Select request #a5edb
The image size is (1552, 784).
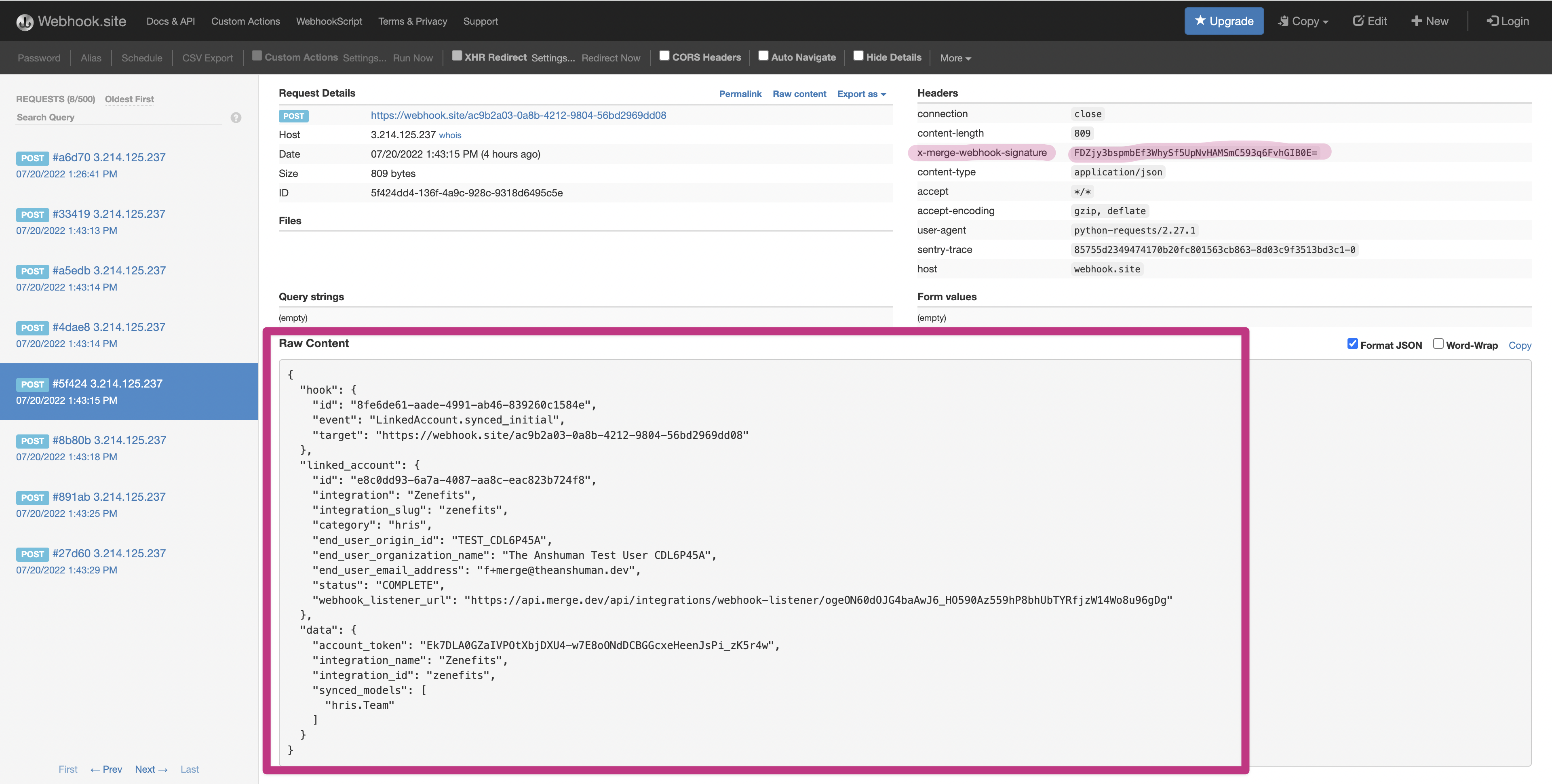click(x=129, y=278)
